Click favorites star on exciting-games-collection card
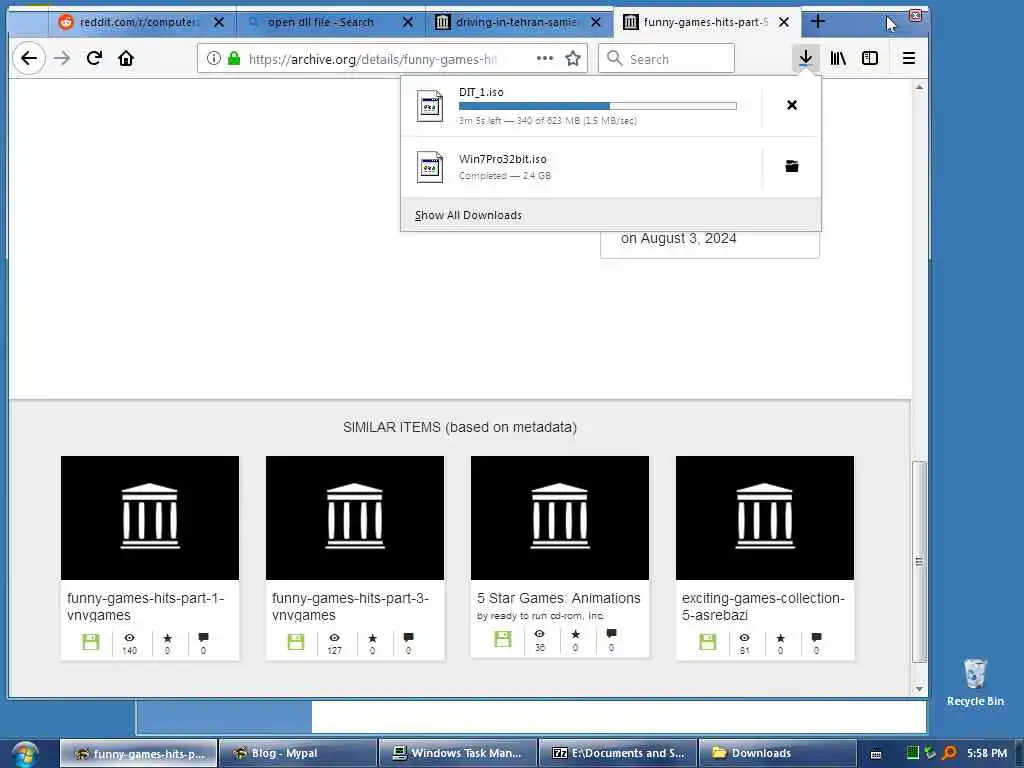 (x=780, y=638)
